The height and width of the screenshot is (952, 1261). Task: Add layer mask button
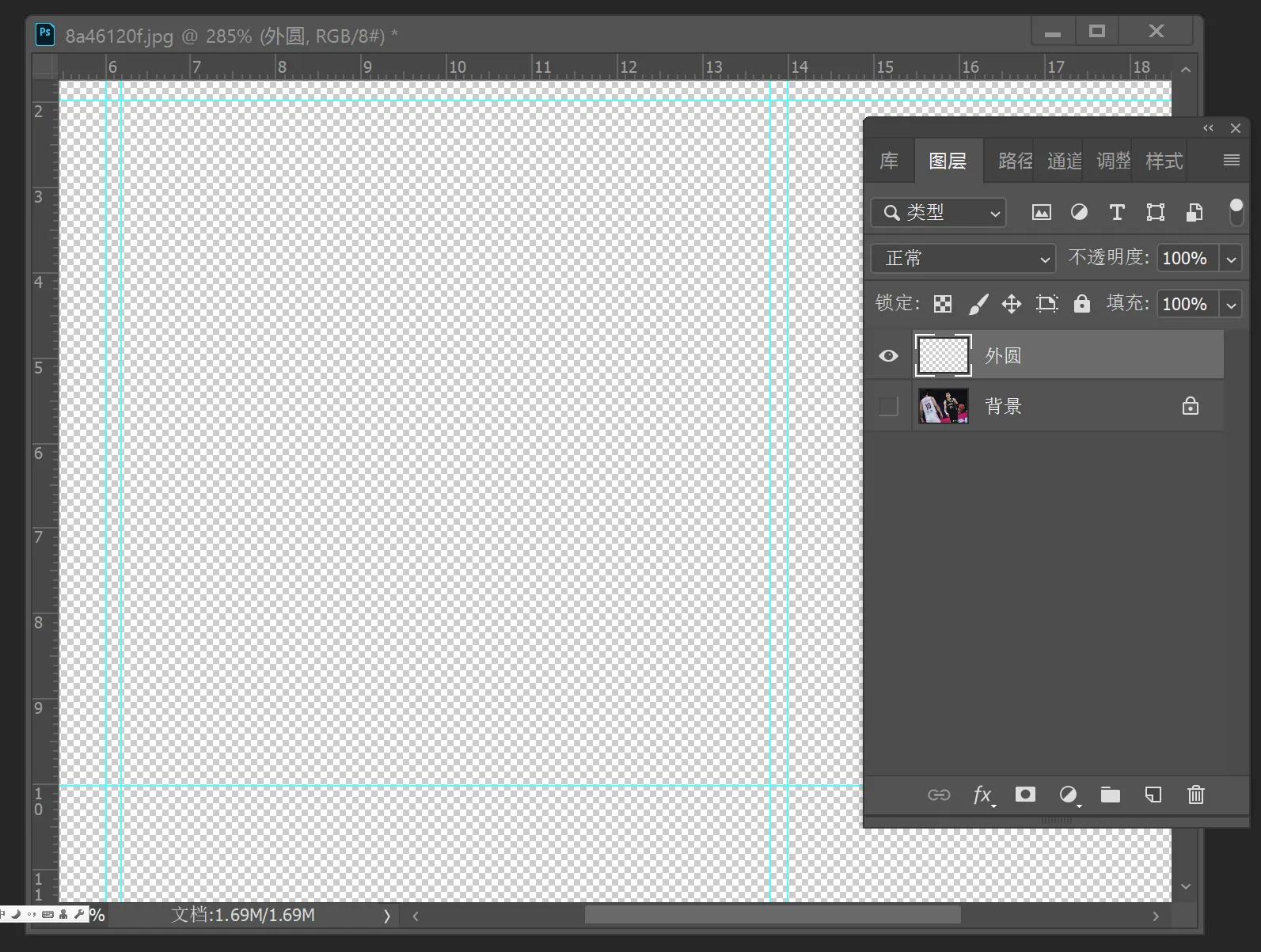click(1025, 794)
